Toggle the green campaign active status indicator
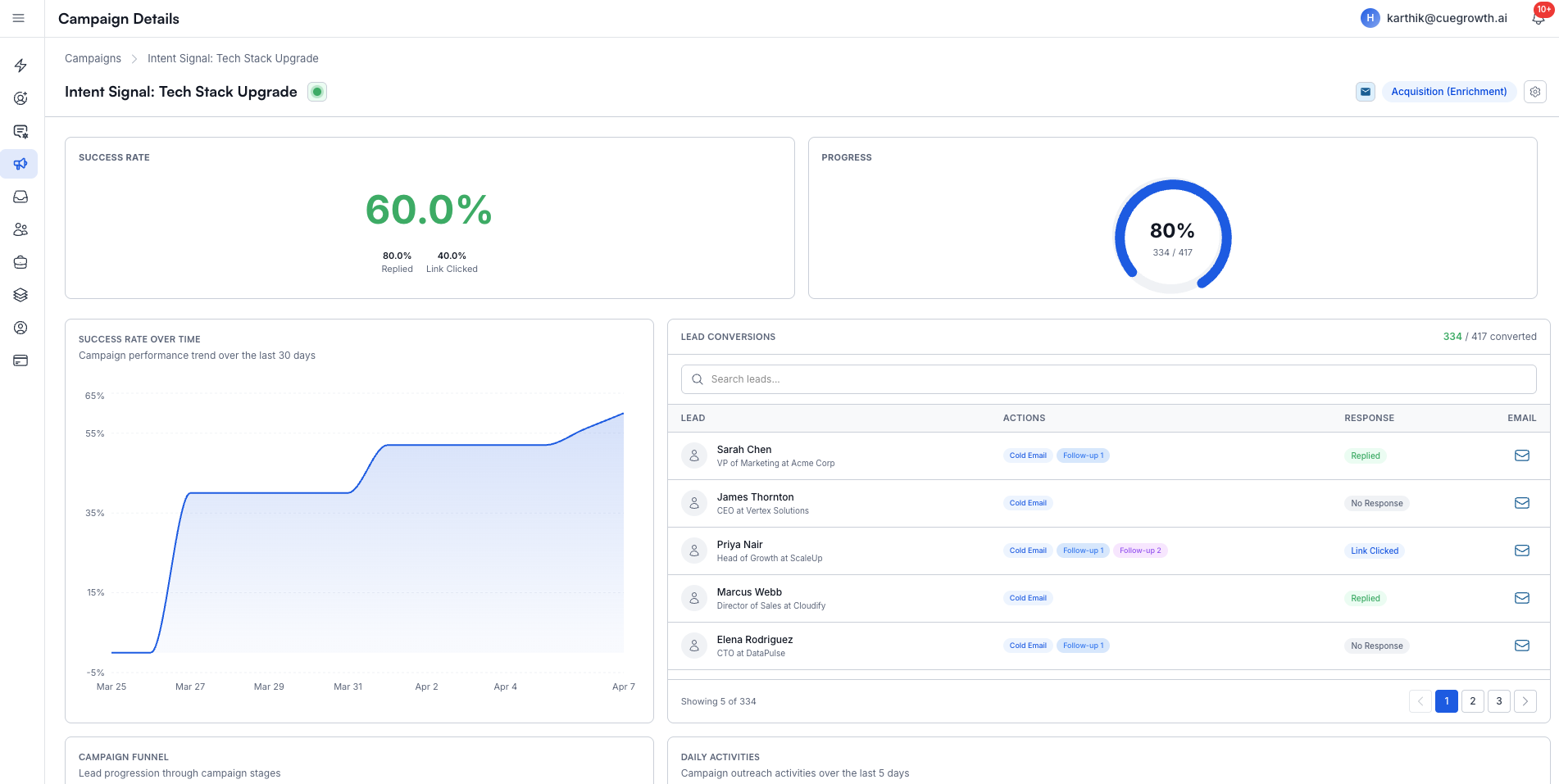This screenshot has width=1559, height=784. click(317, 92)
